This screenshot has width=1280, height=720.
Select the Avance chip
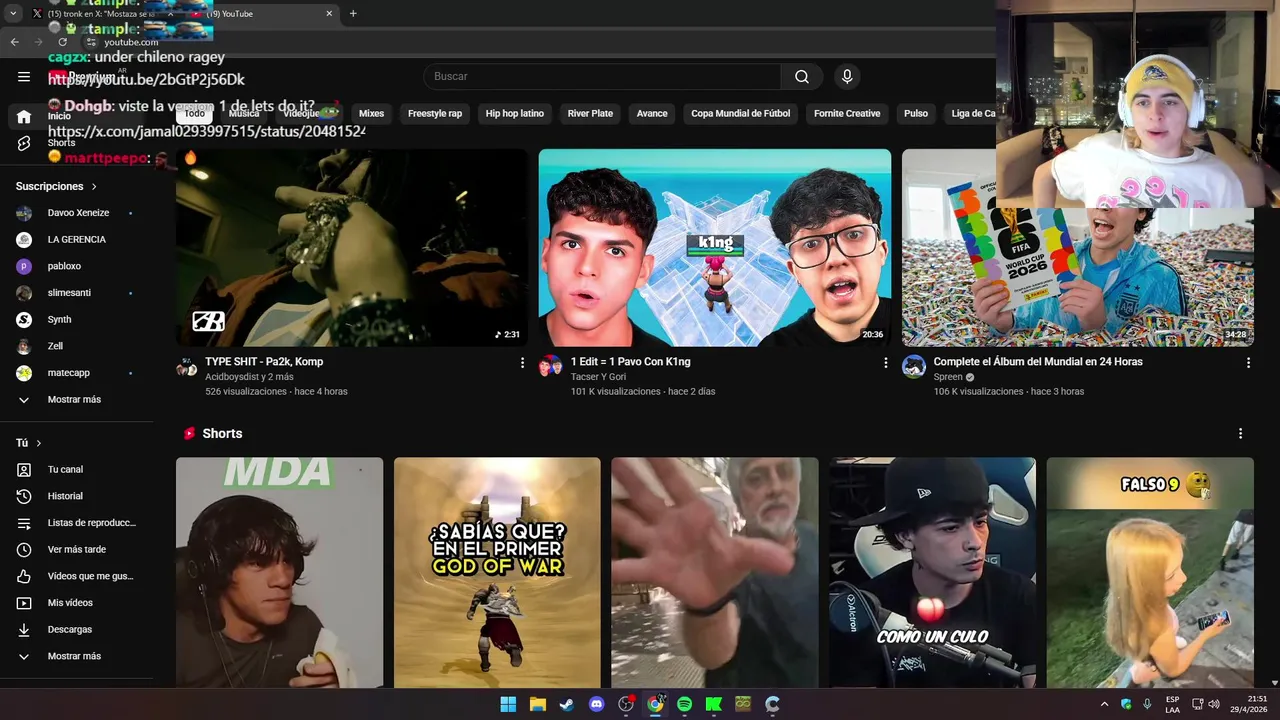(652, 114)
